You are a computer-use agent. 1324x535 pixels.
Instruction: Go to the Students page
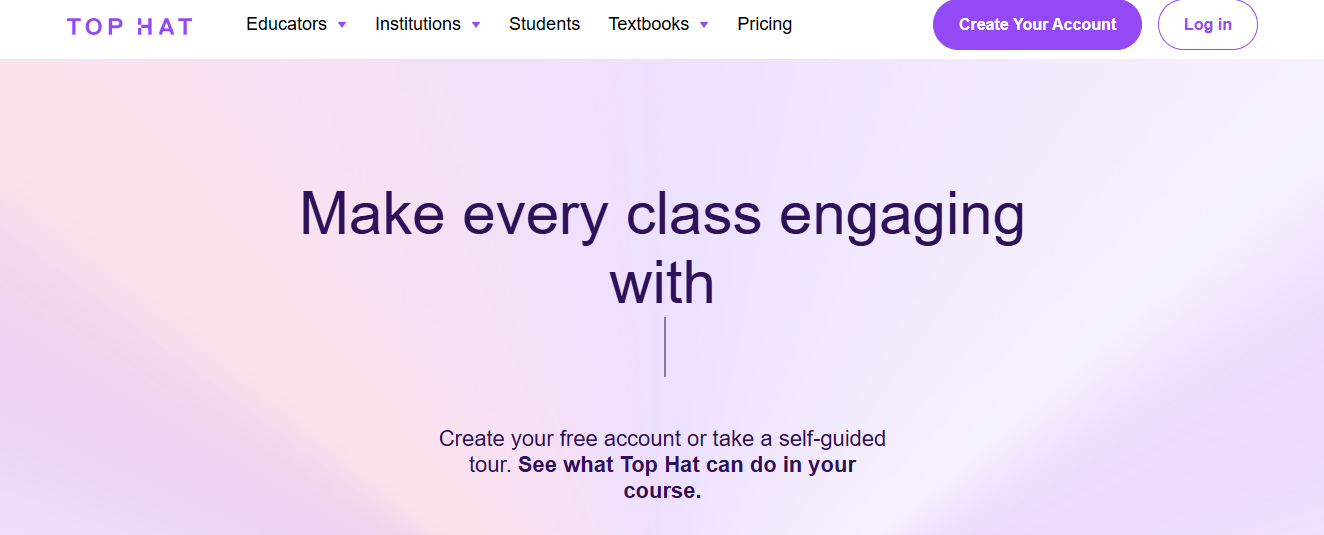coord(544,24)
